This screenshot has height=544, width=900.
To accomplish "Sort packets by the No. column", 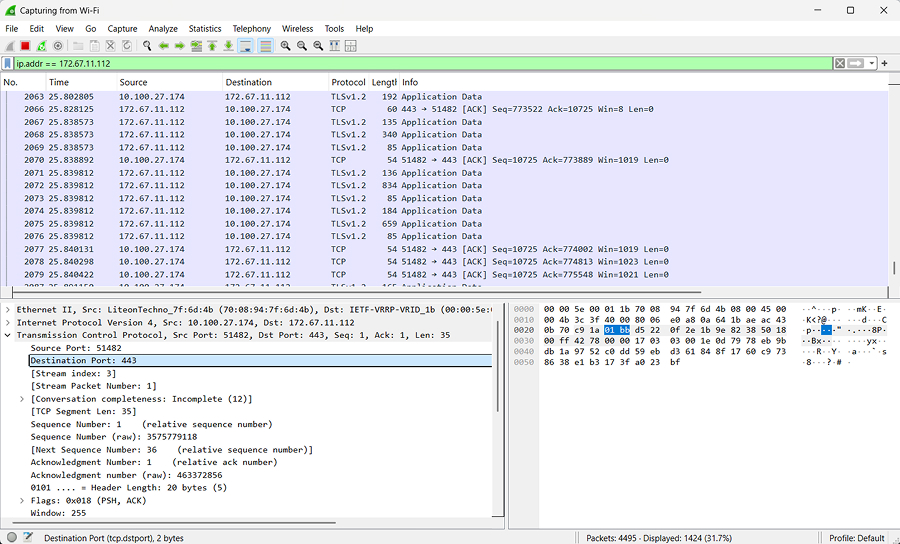I will [x=23, y=82].
